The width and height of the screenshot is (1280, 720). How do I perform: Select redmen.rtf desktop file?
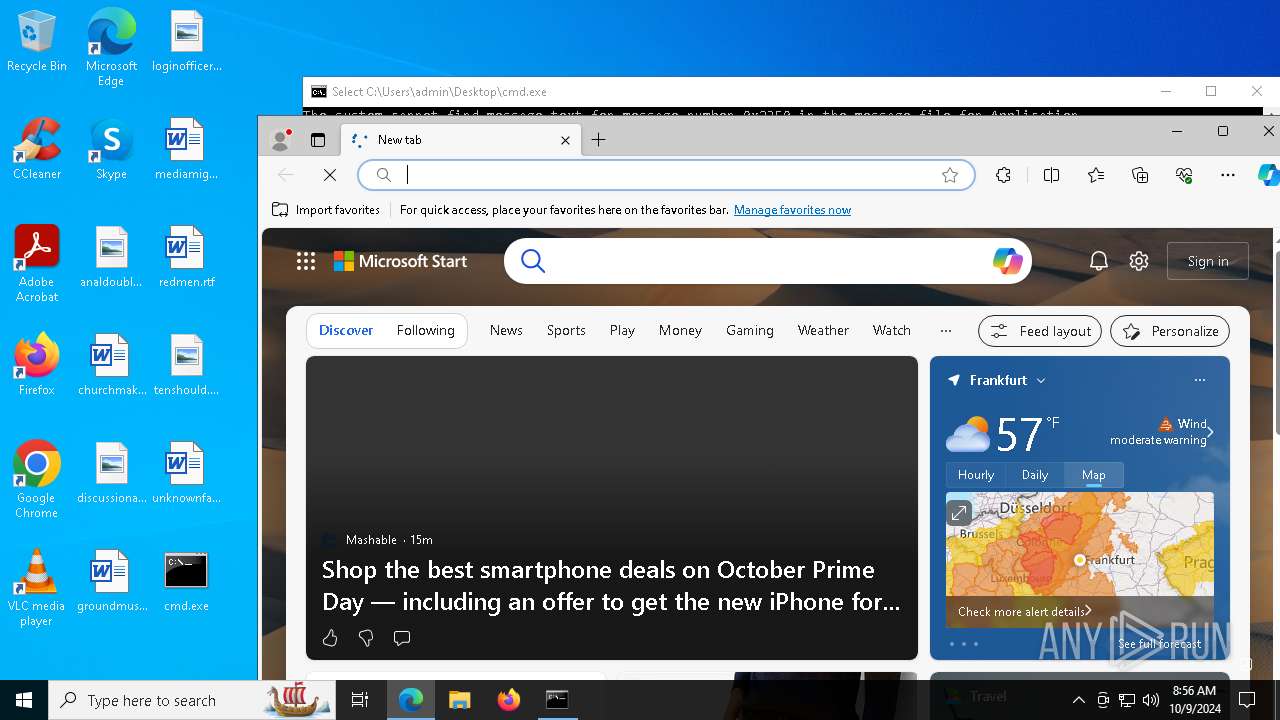click(x=186, y=257)
